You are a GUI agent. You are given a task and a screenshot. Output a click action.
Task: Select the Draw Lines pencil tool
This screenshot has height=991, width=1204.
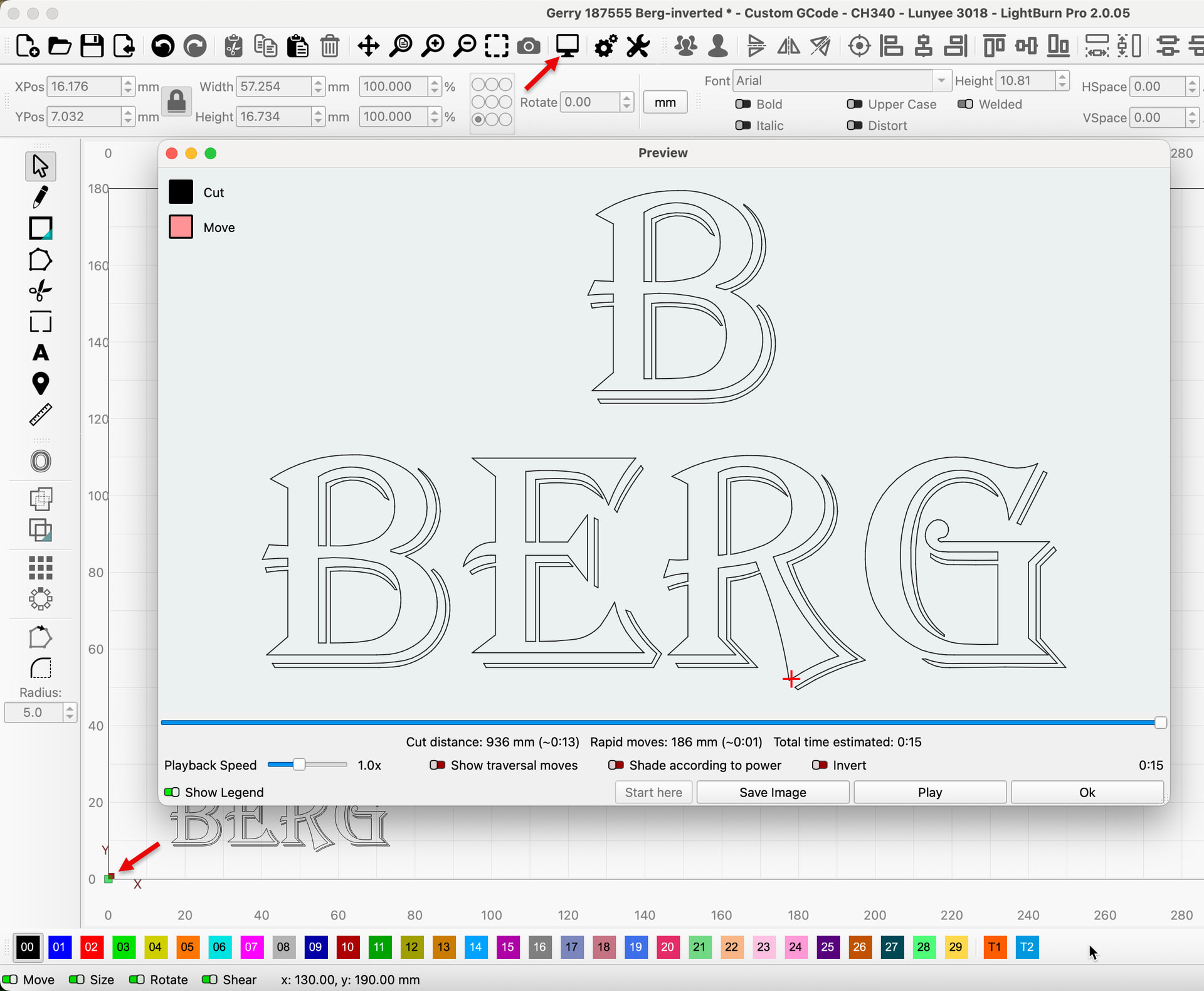point(40,197)
